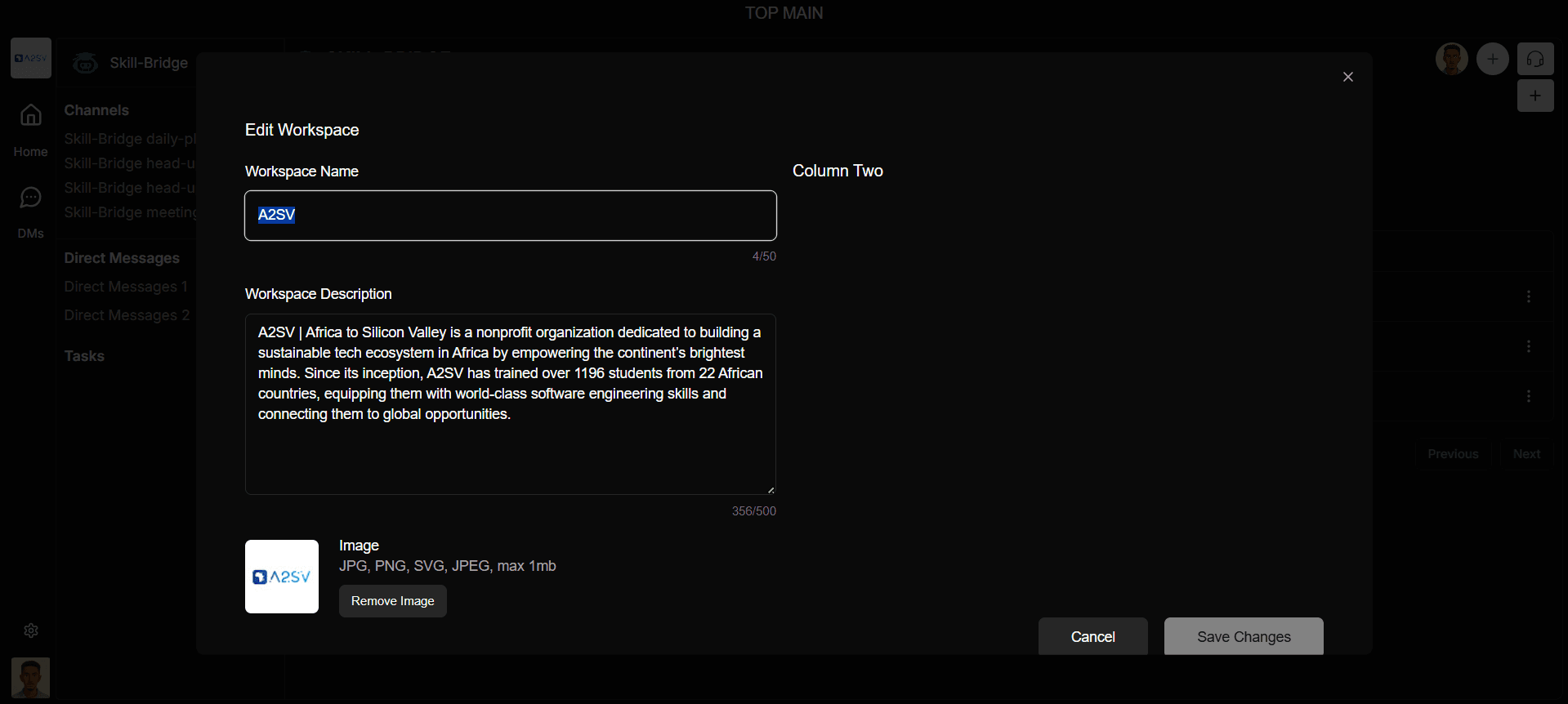Image resolution: width=1568 pixels, height=704 pixels.
Task: Open user avatar at sidebar bottom
Action: (31, 678)
